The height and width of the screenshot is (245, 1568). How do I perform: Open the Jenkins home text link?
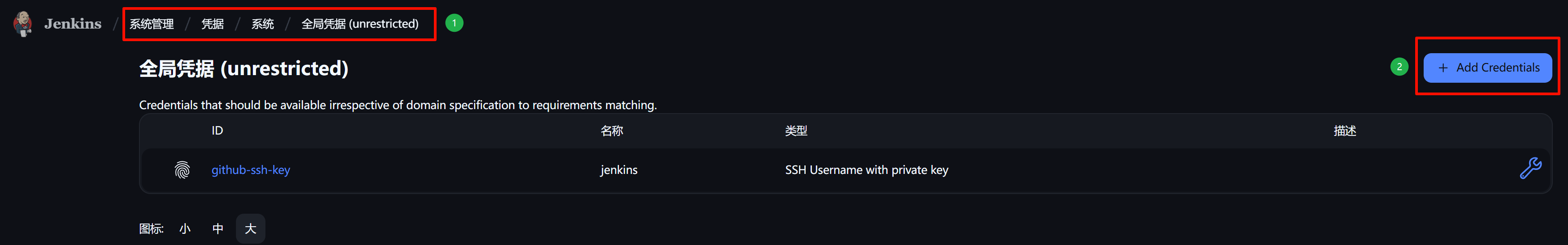coord(72,24)
